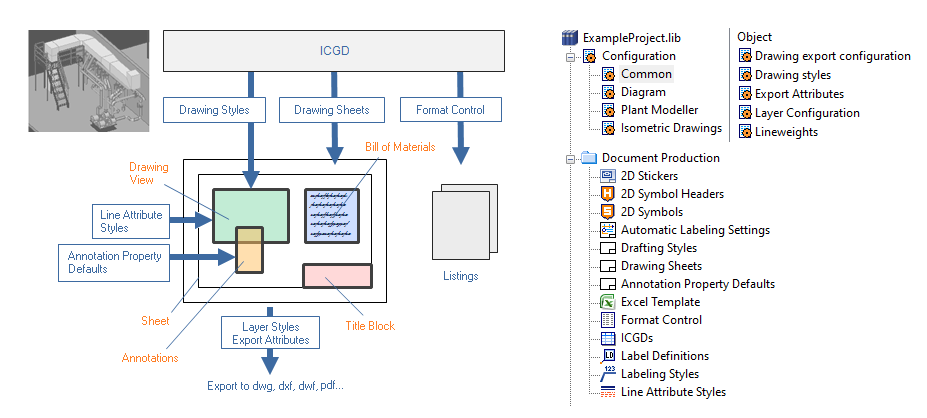Click the Lineweights object icon
This screenshot has height=418, width=927.
click(744, 132)
